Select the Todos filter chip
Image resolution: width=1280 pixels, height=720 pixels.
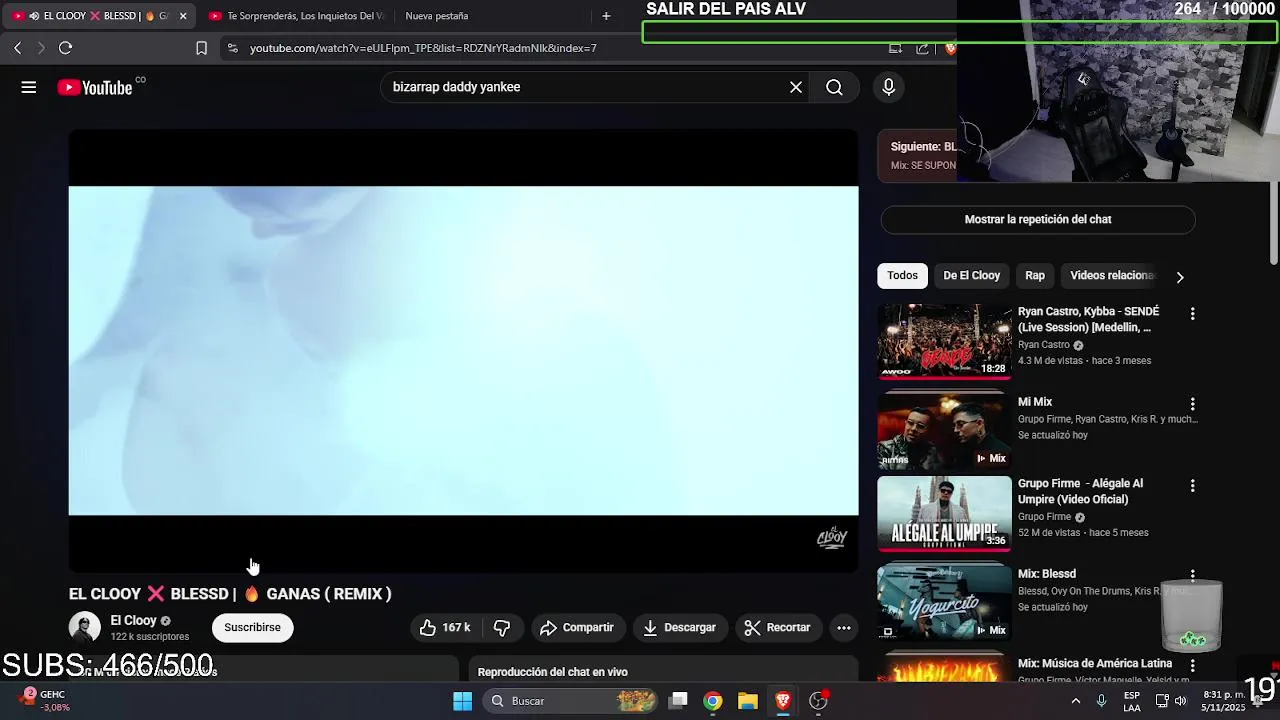click(x=902, y=276)
